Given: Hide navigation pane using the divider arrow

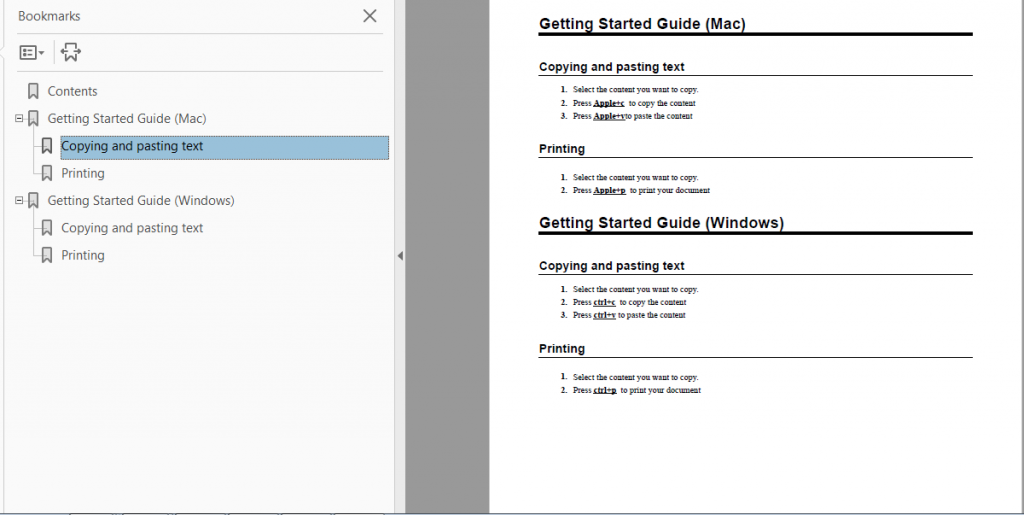Looking at the screenshot, I should tap(400, 256).
